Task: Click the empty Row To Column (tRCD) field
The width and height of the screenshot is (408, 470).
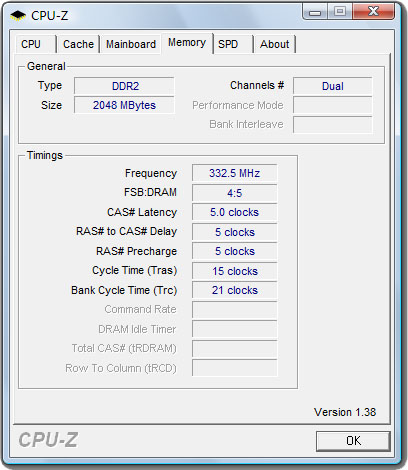Action: (x=235, y=368)
